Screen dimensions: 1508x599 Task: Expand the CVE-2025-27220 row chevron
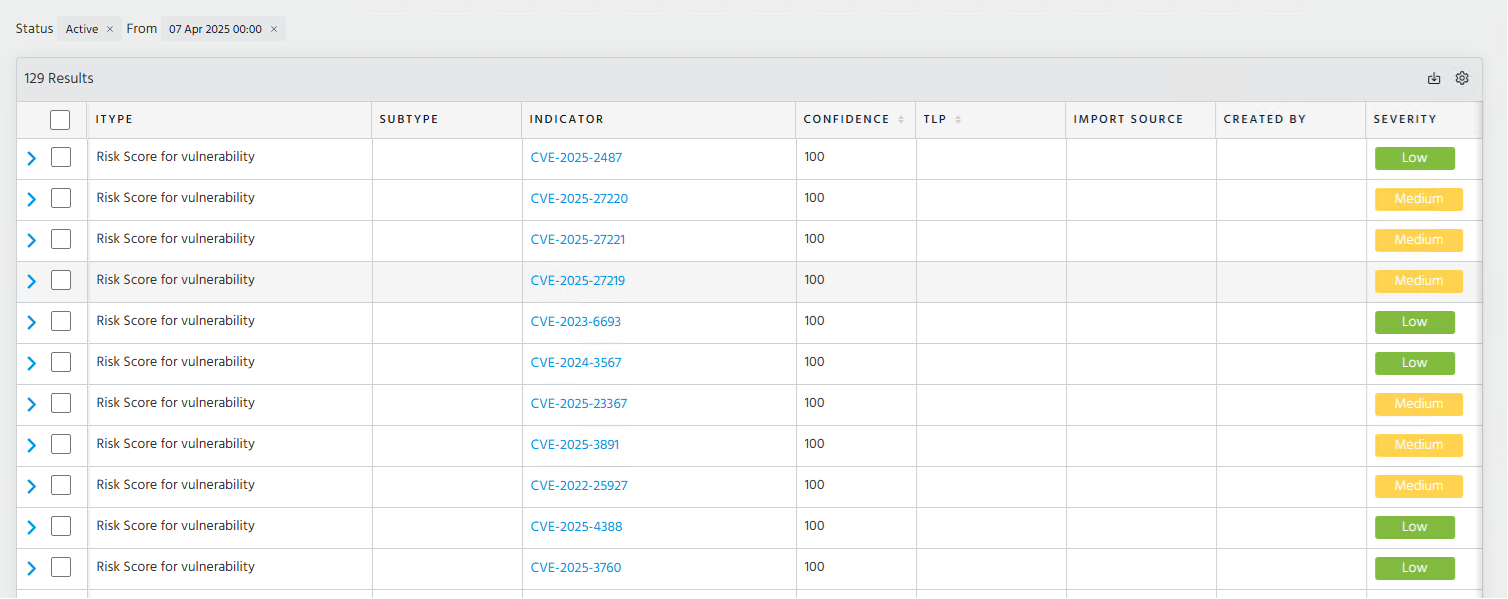31,199
